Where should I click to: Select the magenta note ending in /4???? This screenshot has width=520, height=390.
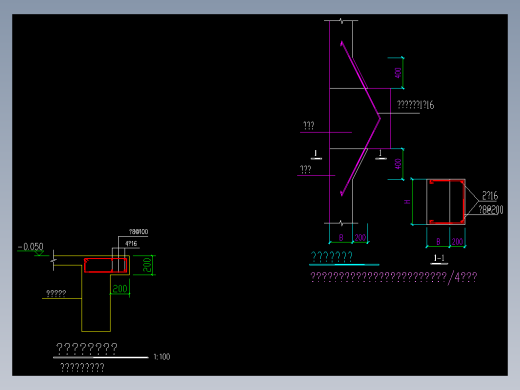(x=394, y=277)
